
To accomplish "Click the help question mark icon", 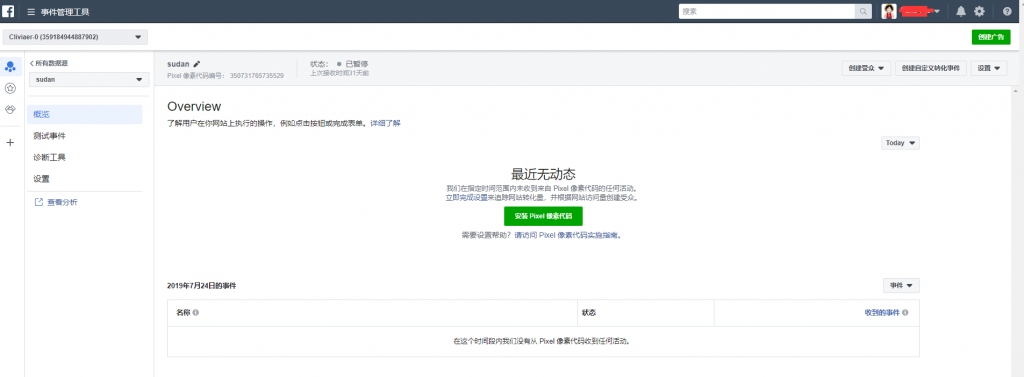I will point(1007,12).
